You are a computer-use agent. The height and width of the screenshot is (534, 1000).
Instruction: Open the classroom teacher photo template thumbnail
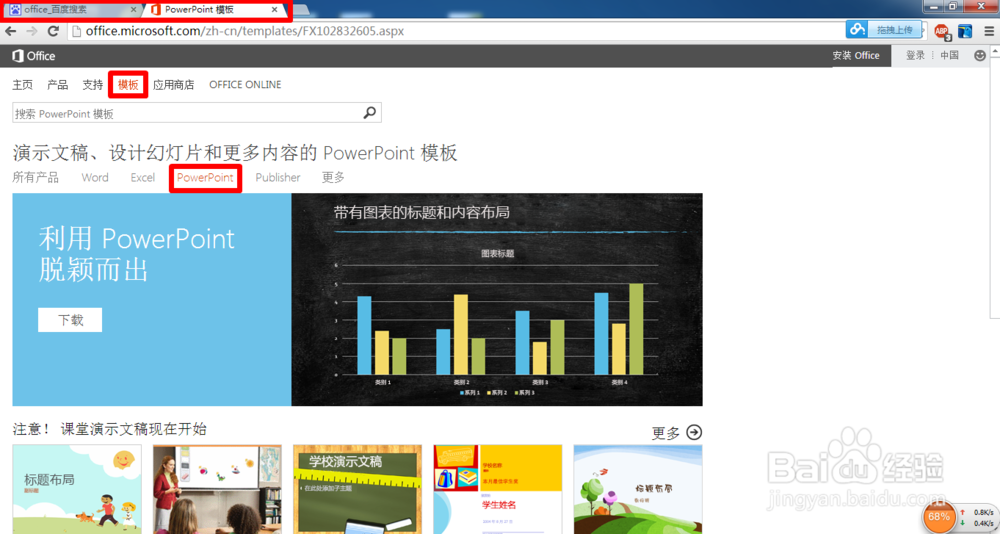[x=217, y=489]
